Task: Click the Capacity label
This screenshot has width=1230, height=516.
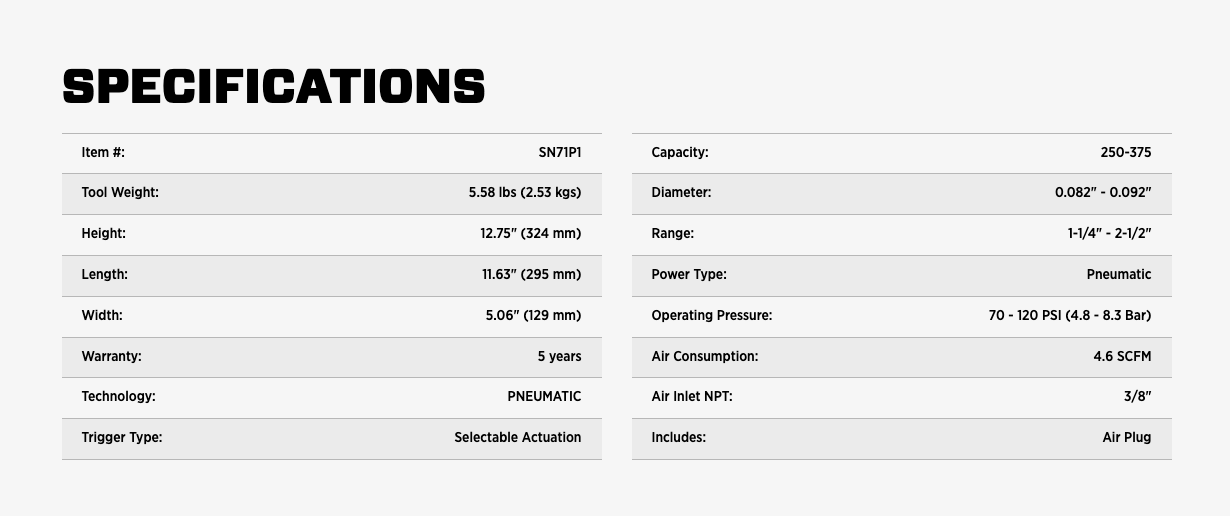Action: coord(680,153)
